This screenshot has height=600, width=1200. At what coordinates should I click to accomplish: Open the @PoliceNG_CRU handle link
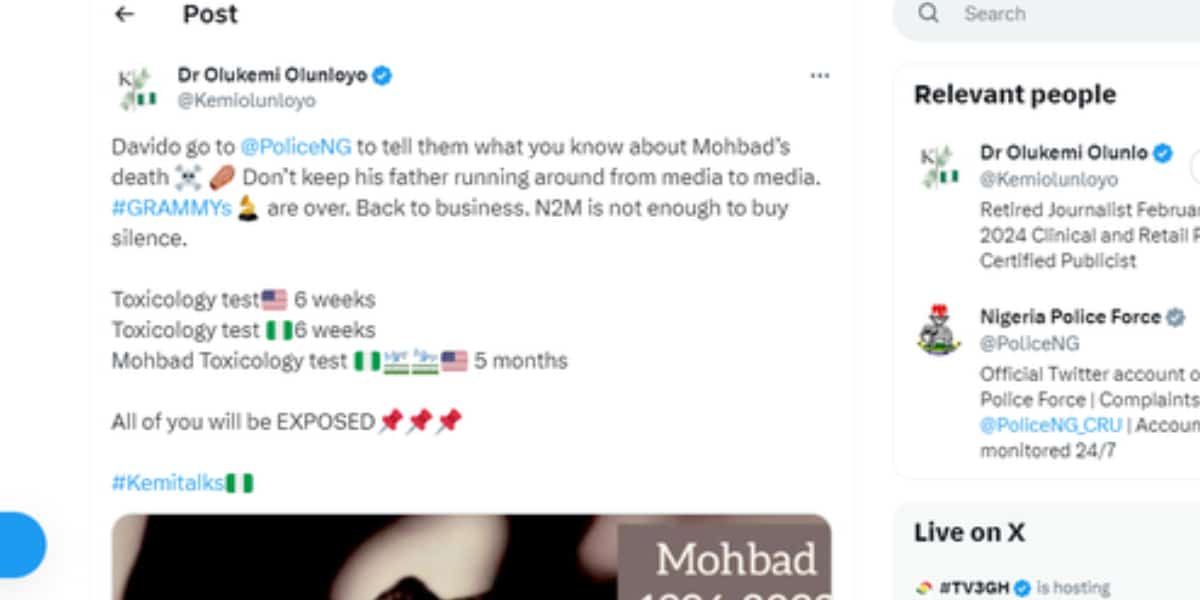coord(1050,424)
